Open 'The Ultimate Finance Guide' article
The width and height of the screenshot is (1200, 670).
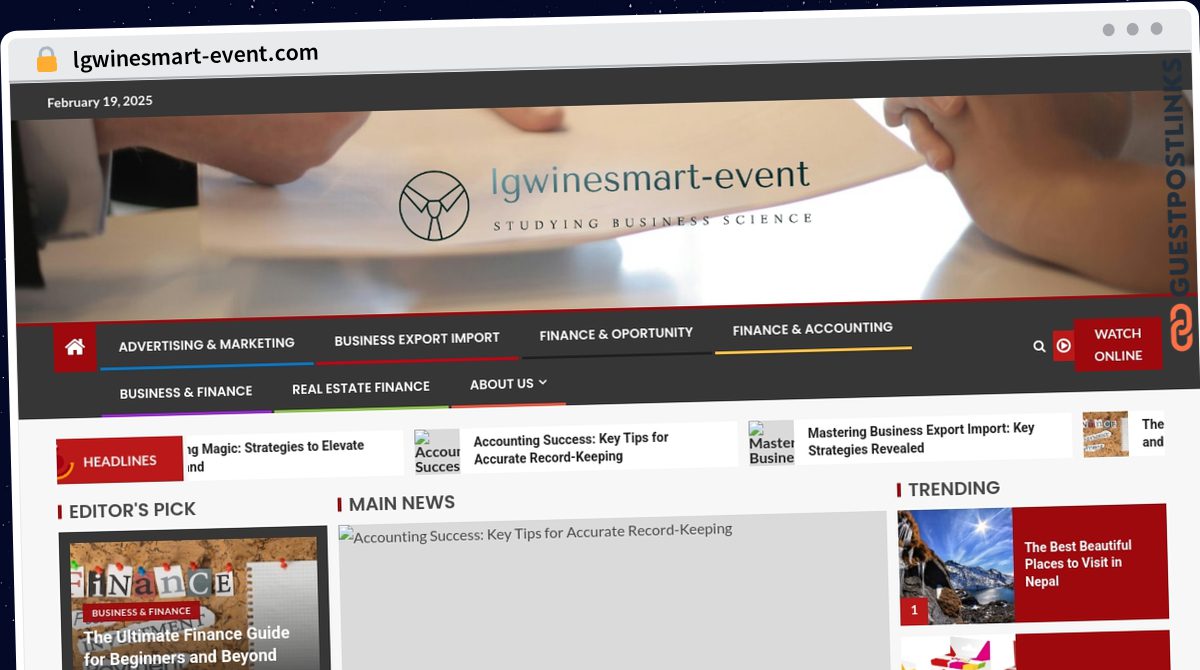coord(187,645)
